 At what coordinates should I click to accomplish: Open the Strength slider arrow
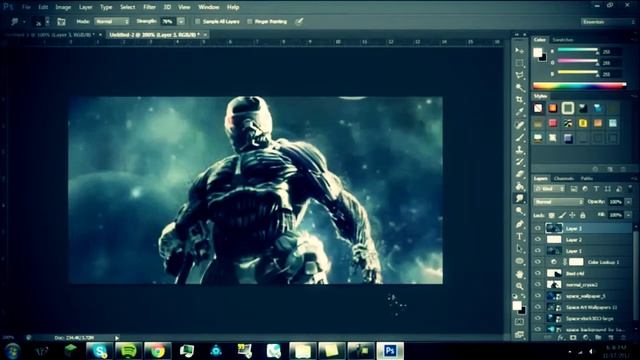pyautogui.click(x=181, y=21)
